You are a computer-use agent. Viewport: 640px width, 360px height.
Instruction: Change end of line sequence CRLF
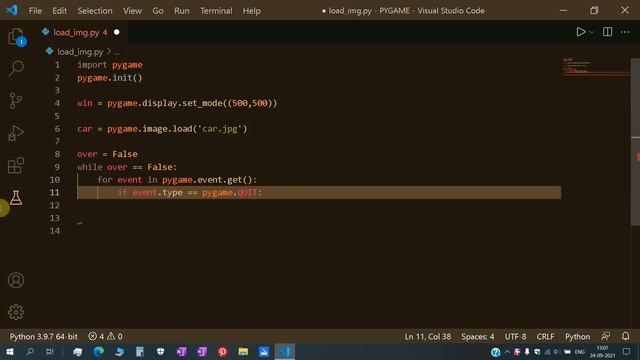click(x=545, y=336)
